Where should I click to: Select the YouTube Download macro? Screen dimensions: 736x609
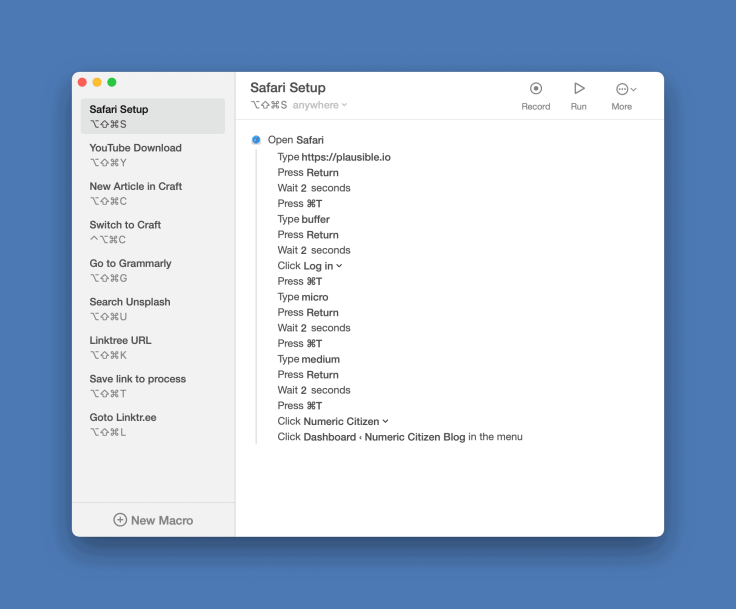tap(153, 154)
